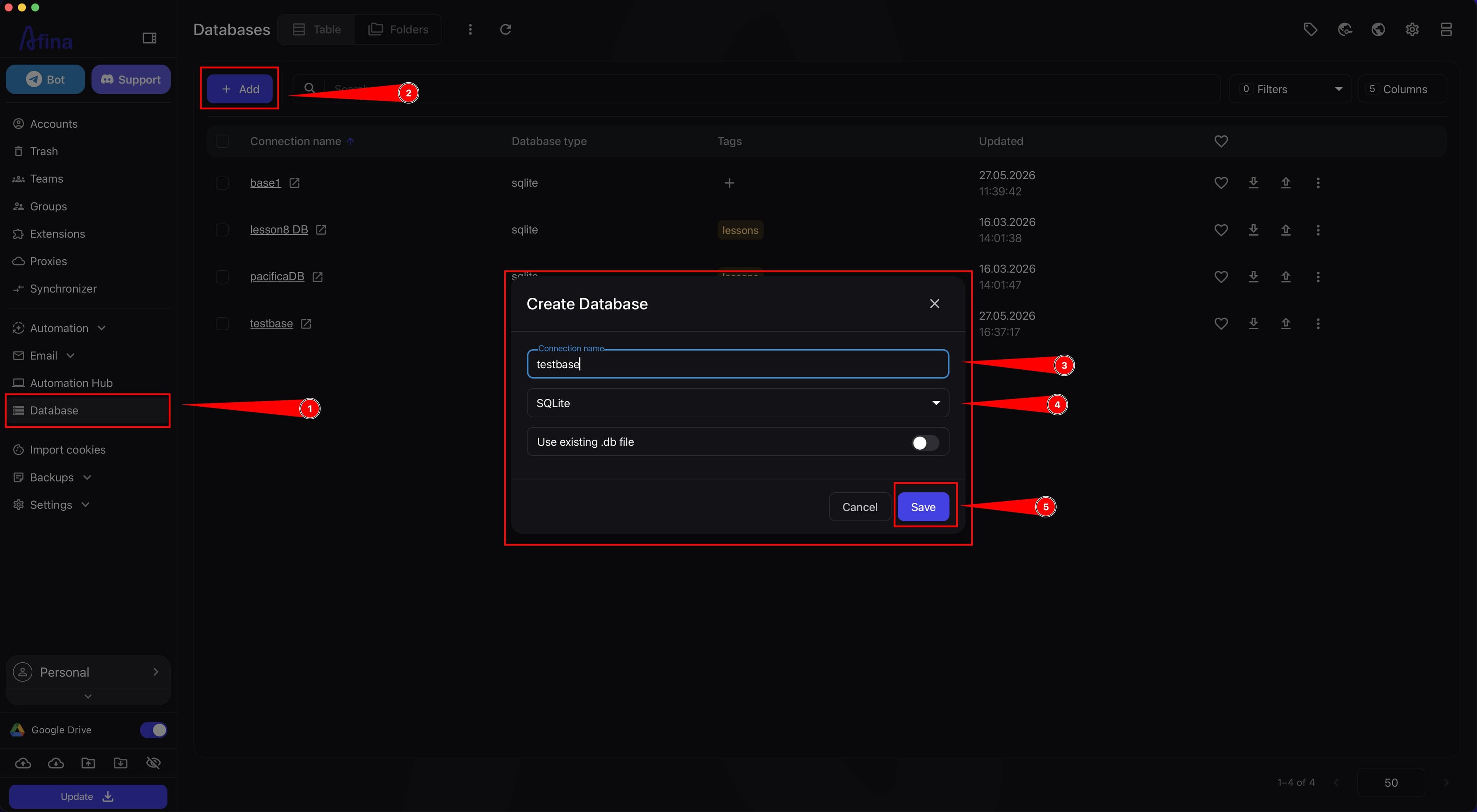This screenshot has height=812, width=1477.
Task: Open the Columns selector
Action: 1402,89
